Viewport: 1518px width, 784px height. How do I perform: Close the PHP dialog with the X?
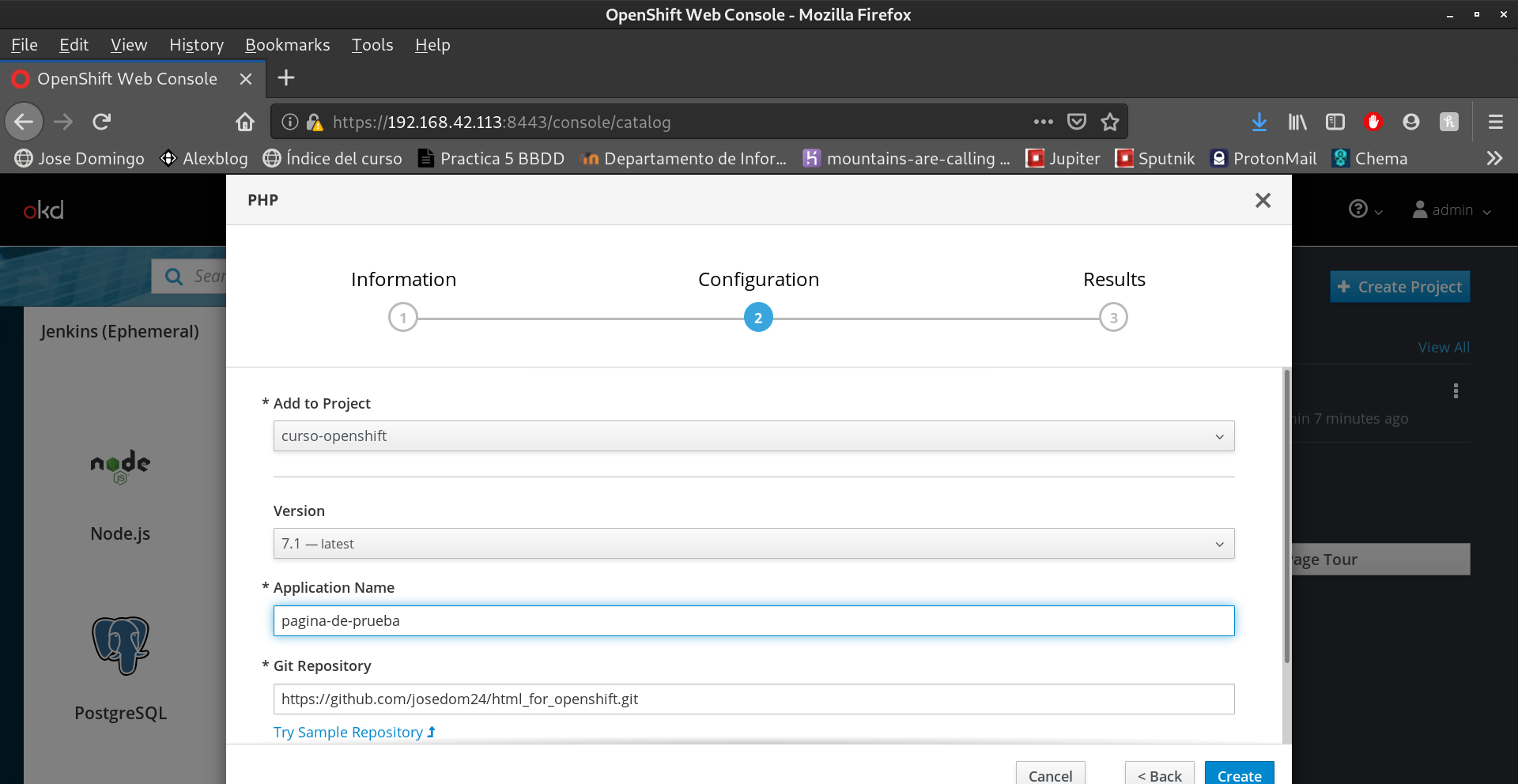1263,201
